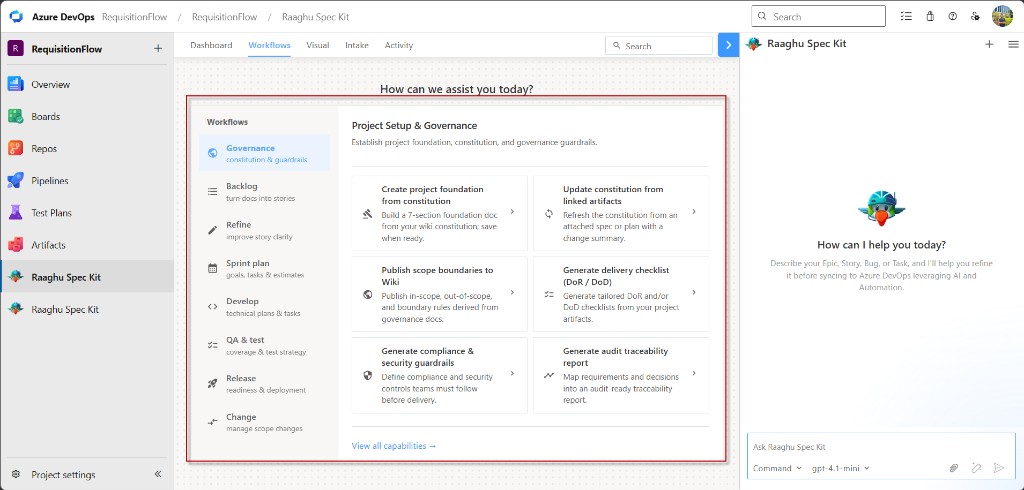Start new chat with plus icon
The width and height of the screenshot is (1024, 490).
pyautogui.click(x=989, y=44)
